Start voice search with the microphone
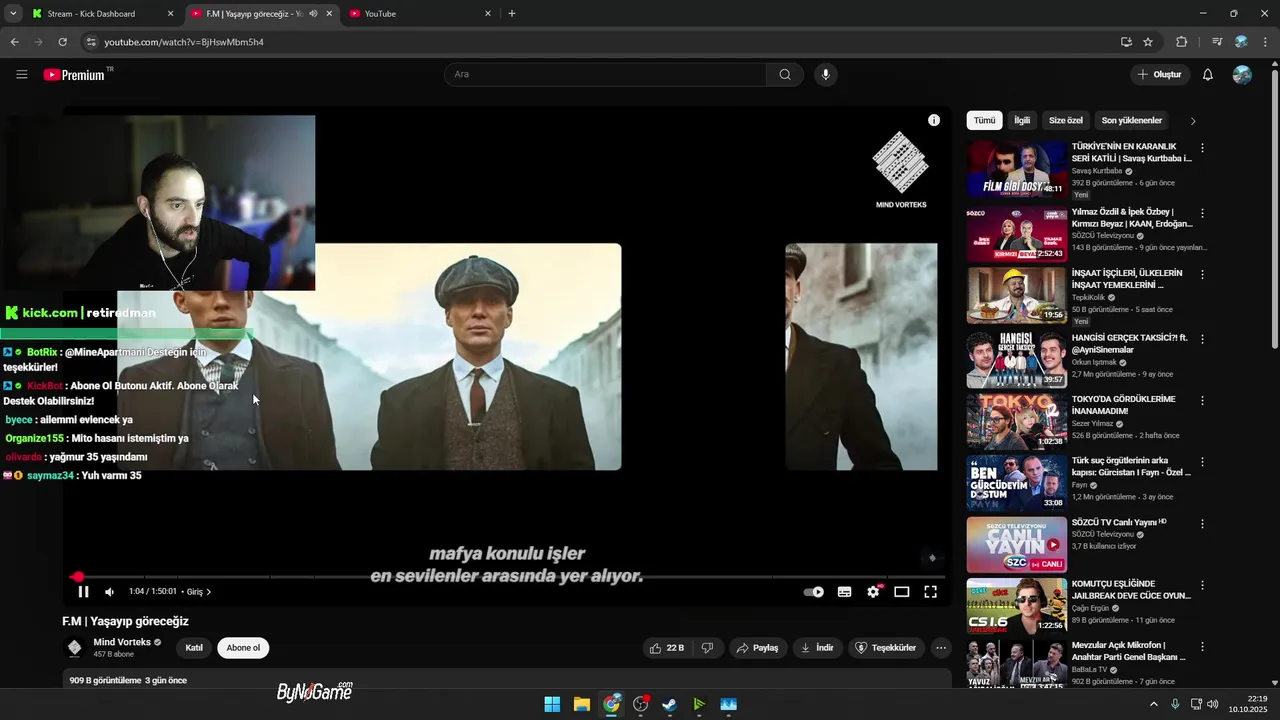 [825, 74]
